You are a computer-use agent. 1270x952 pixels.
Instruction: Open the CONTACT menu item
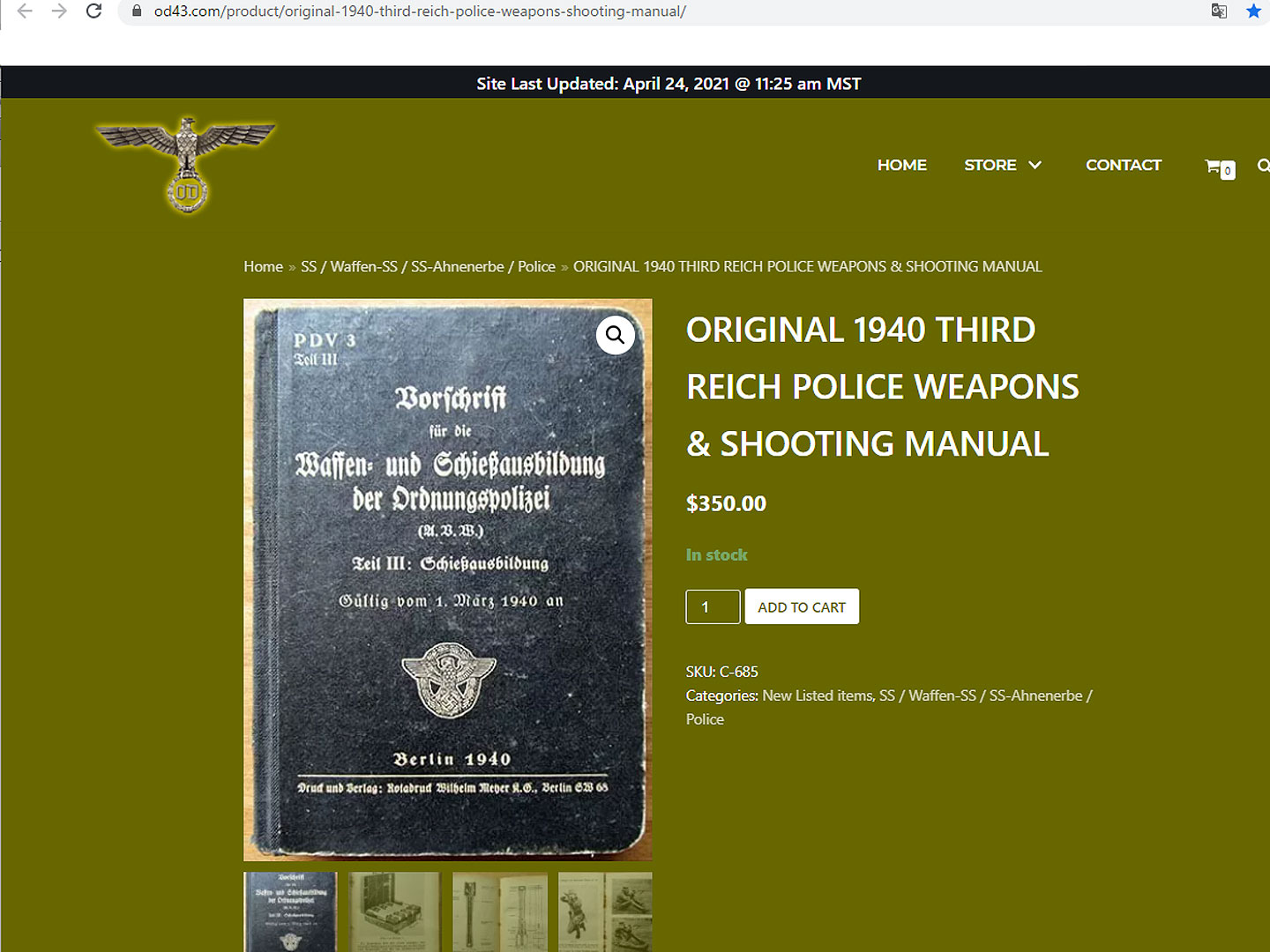click(x=1123, y=165)
